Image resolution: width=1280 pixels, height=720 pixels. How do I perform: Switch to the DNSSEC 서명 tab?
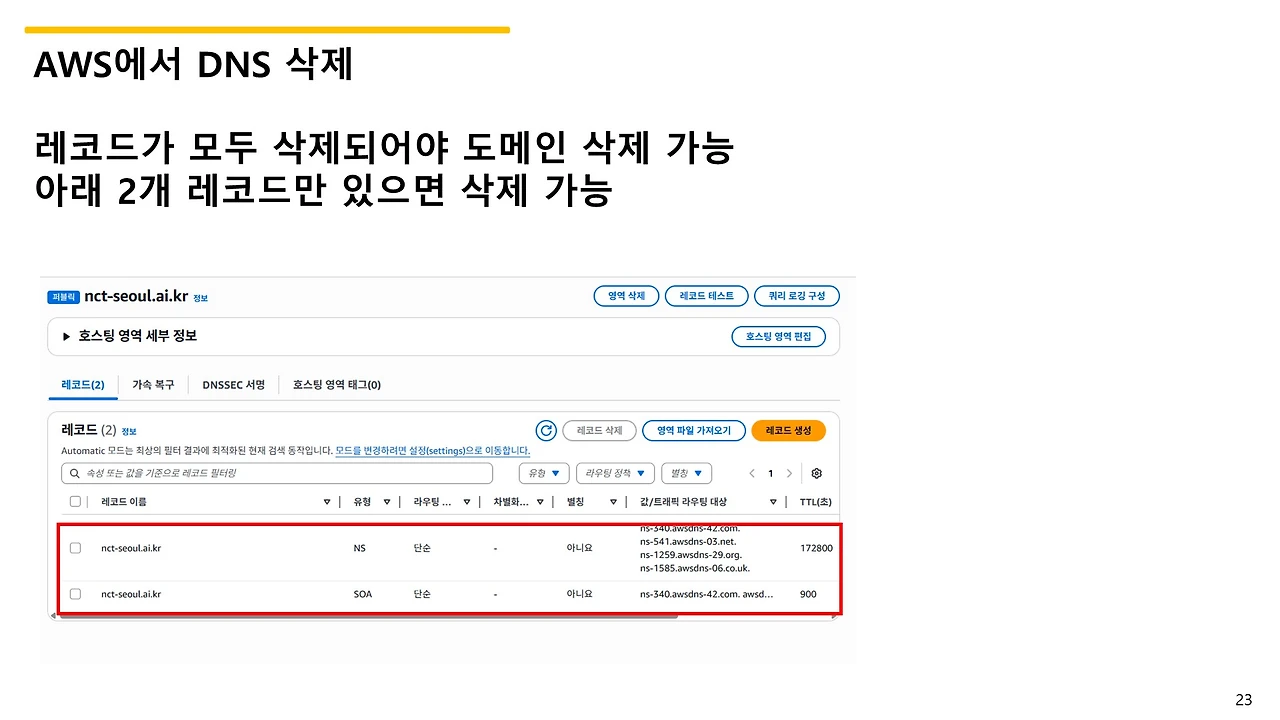click(233, 384)
